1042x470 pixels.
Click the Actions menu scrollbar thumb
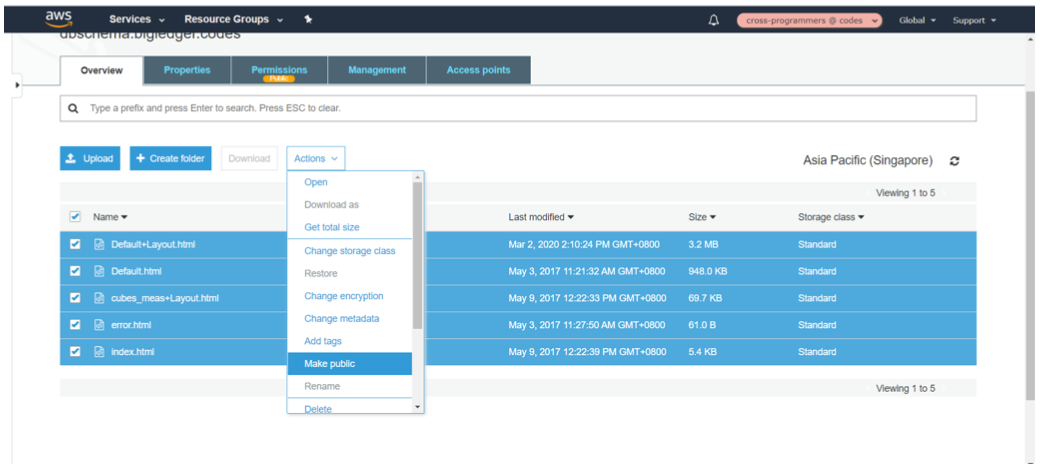[417, 255]
